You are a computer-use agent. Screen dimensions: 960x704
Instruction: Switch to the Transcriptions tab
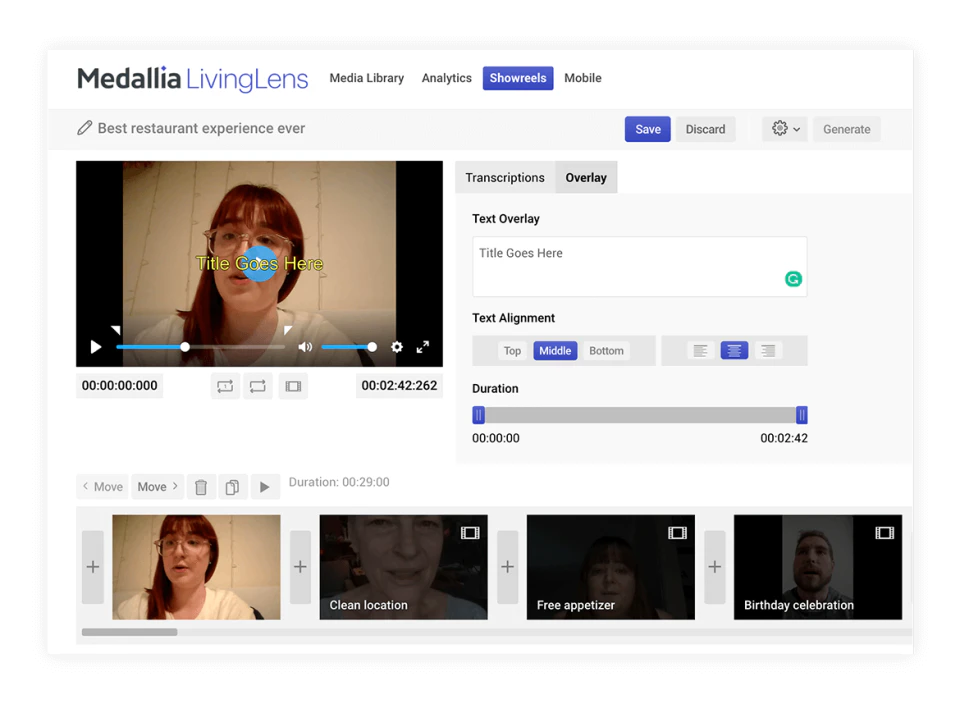[504, 177]
